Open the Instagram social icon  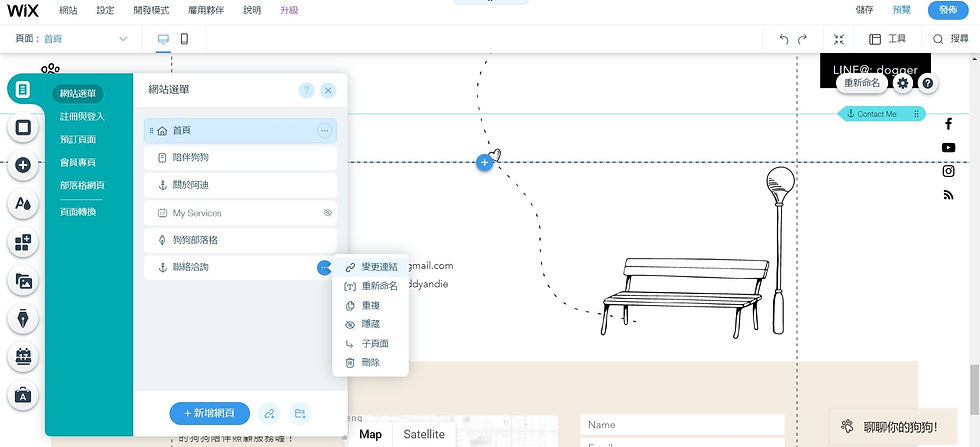click(x=948, y=171)
